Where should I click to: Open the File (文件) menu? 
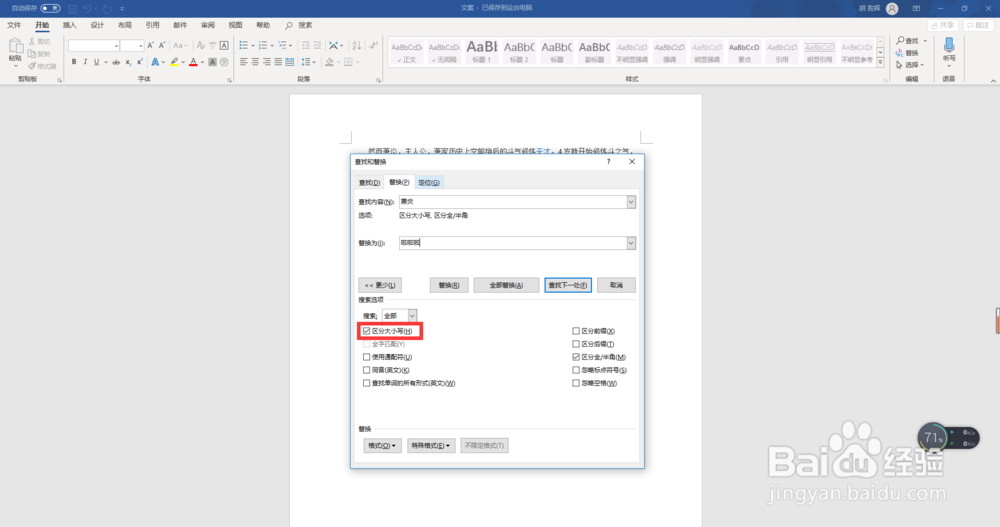click(x=14, y=25)
